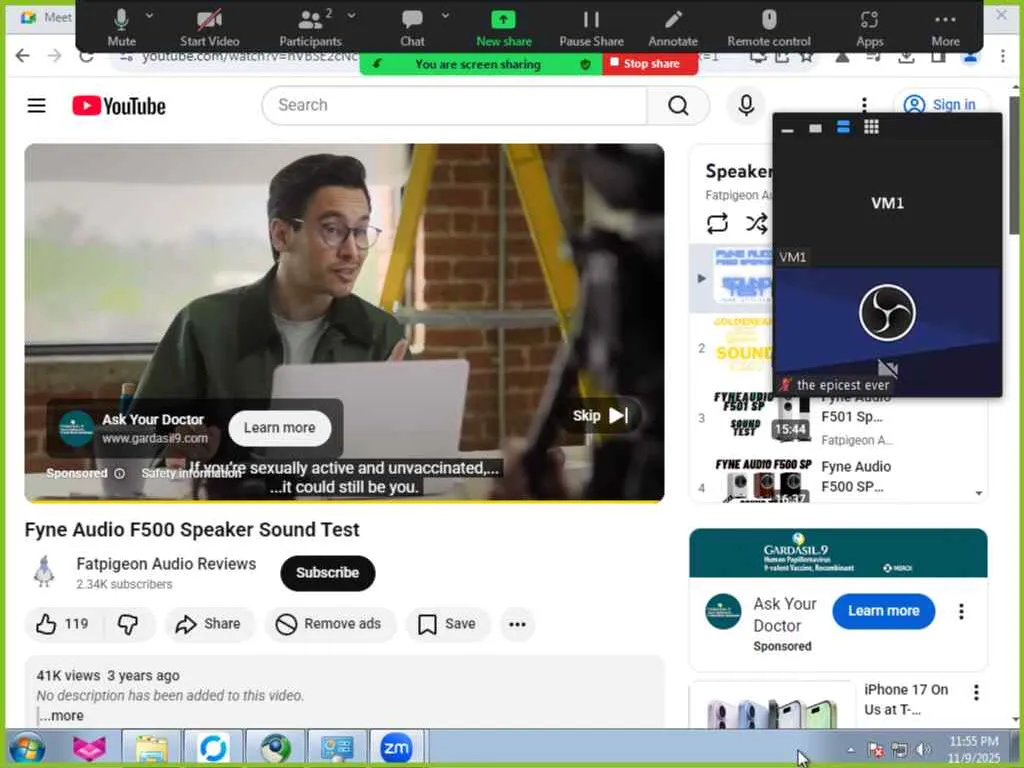Switch Zoom panel to single speaker view
Image resolution: width=1024 pixels, height=768 pixels.
point(815,128)
